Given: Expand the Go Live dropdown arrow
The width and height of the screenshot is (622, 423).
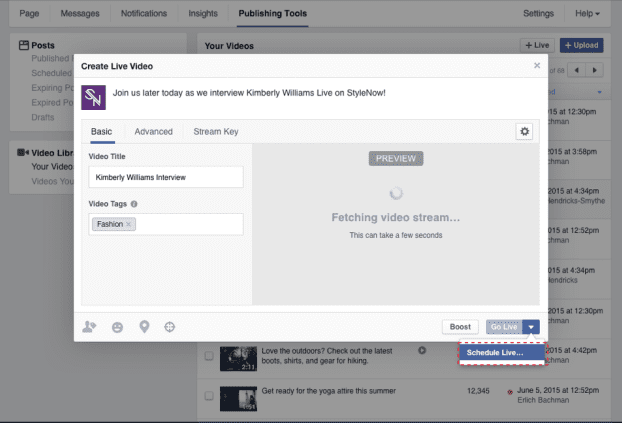Looking at the screenshot, I should coord(531,326).
